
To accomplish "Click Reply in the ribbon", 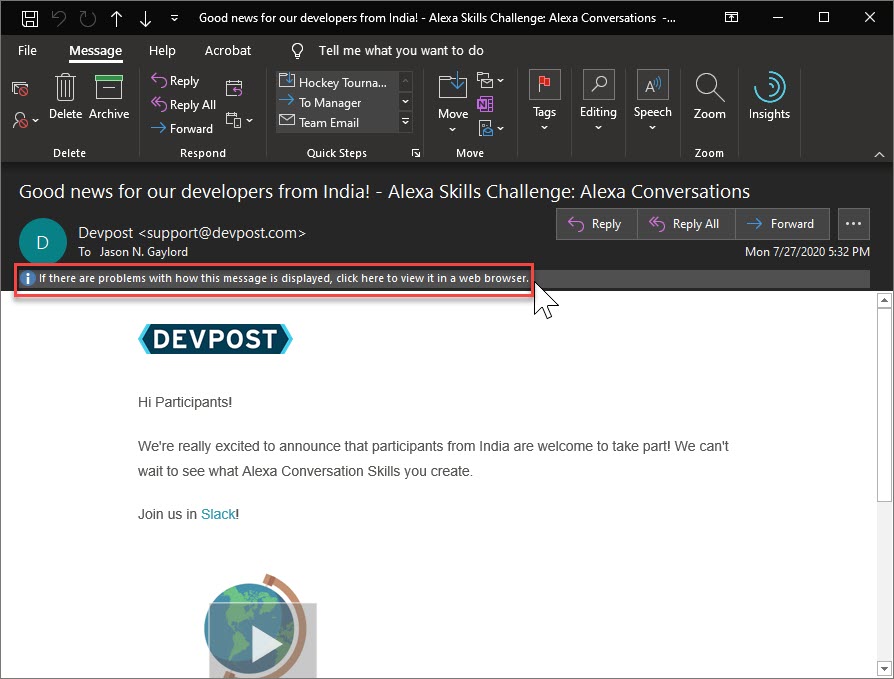I will point(175,80).
